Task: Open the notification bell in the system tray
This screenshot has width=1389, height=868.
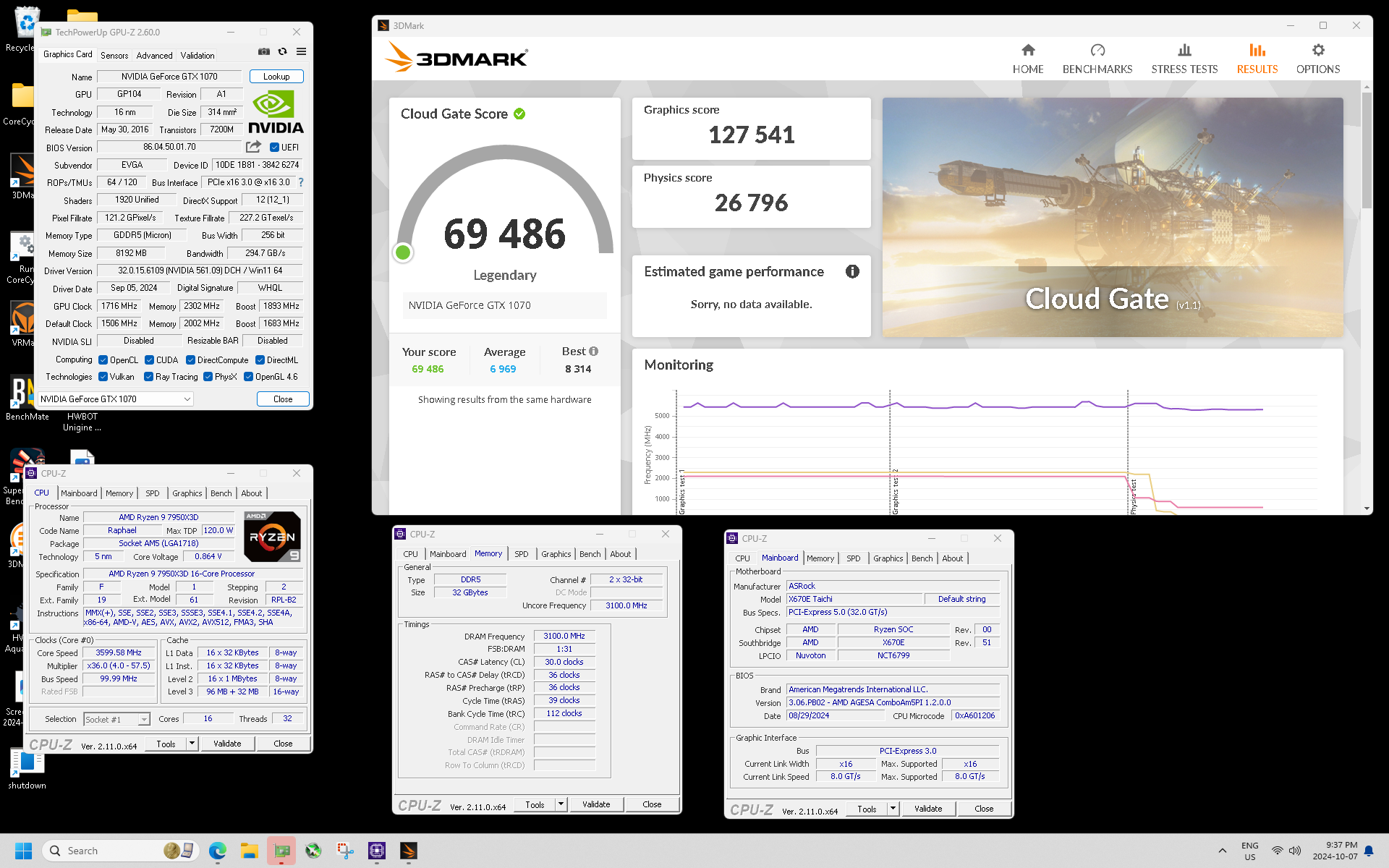Action: pos(1369,851)
